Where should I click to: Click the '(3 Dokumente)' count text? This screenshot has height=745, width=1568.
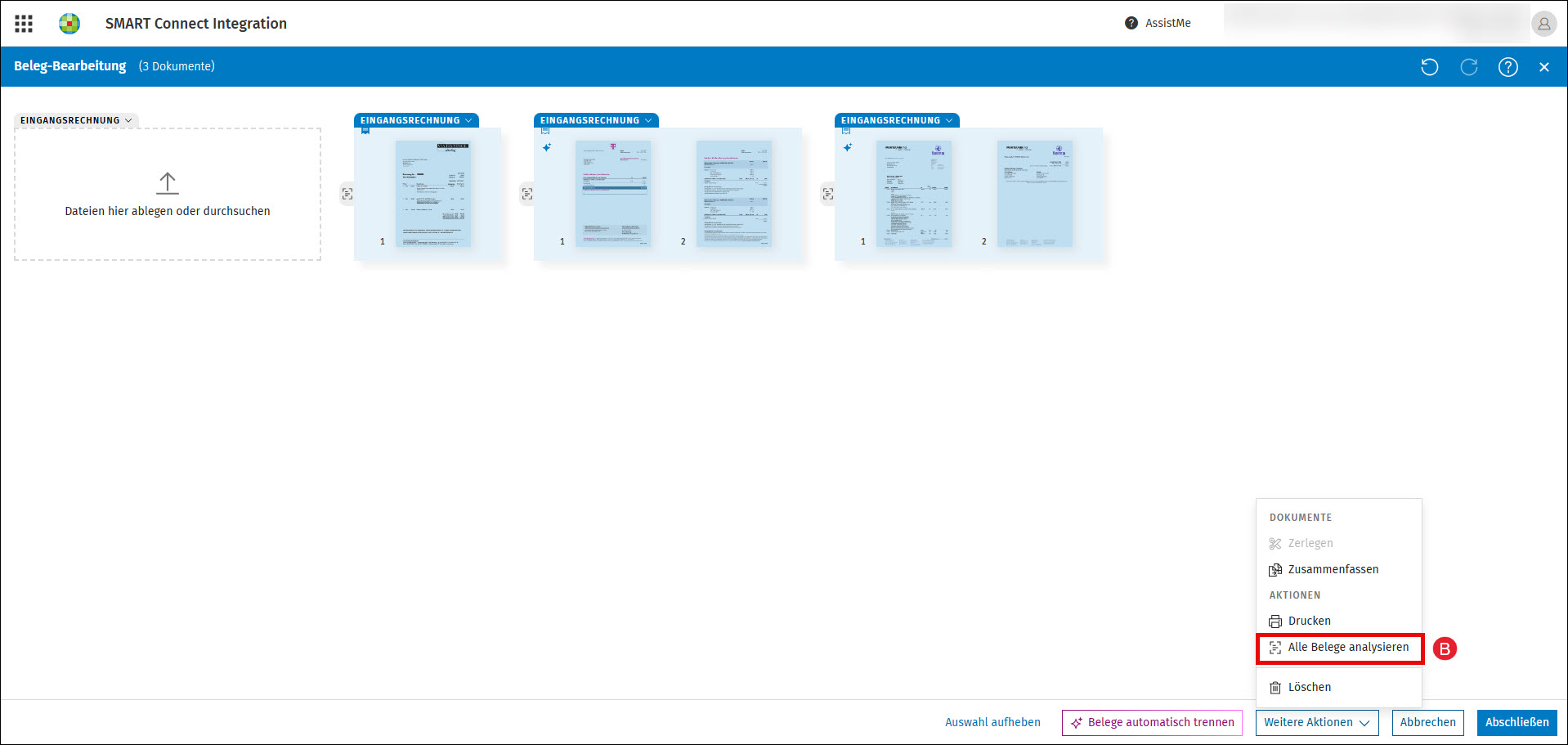[x=177, y=66]
